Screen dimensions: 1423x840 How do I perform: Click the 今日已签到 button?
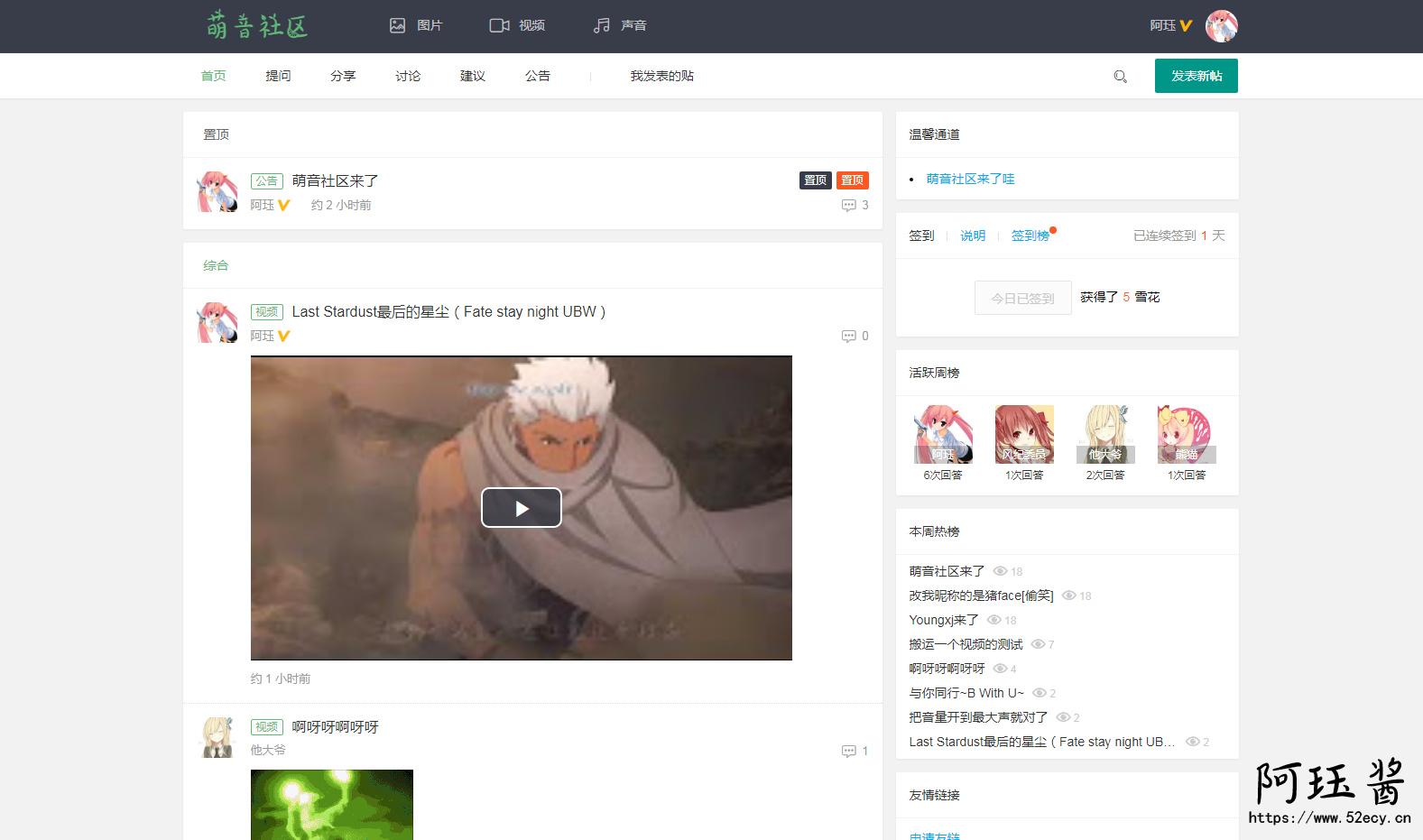(1022, 298)
